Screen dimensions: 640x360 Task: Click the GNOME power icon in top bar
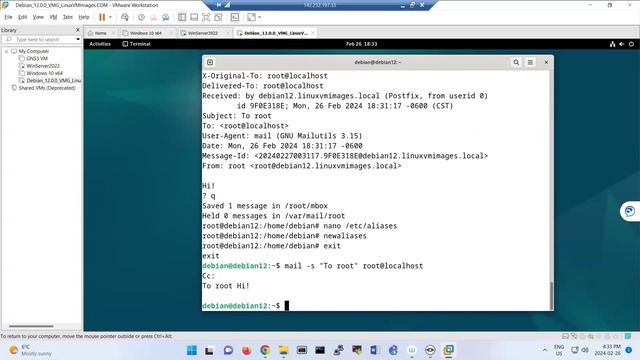point(631,44)
